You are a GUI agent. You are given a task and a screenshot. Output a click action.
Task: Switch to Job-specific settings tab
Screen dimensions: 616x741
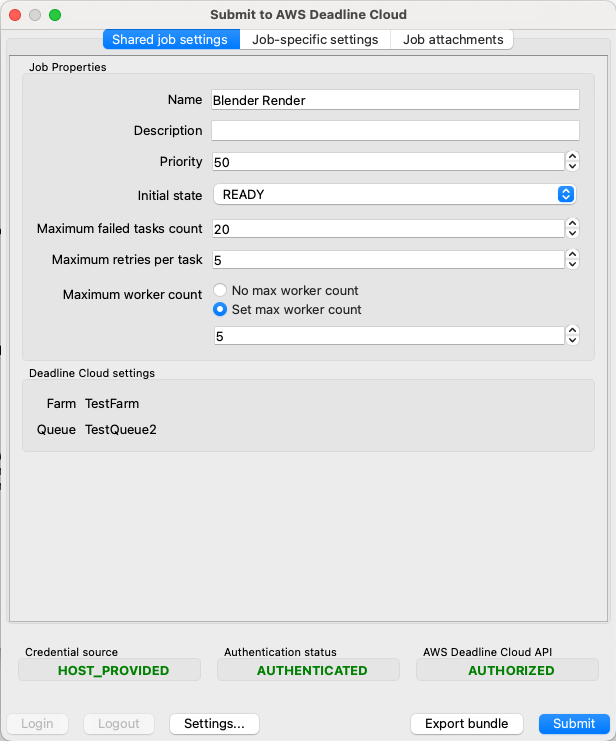coord(315,40)
